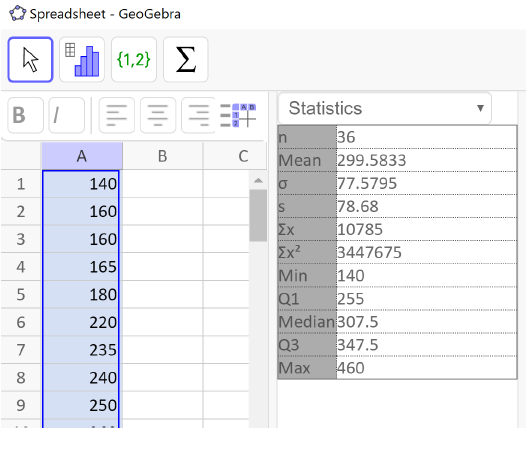Screen dimensions: 530x451
Task: Click the Median label in statistics table
Action: [x=307, y=322]
